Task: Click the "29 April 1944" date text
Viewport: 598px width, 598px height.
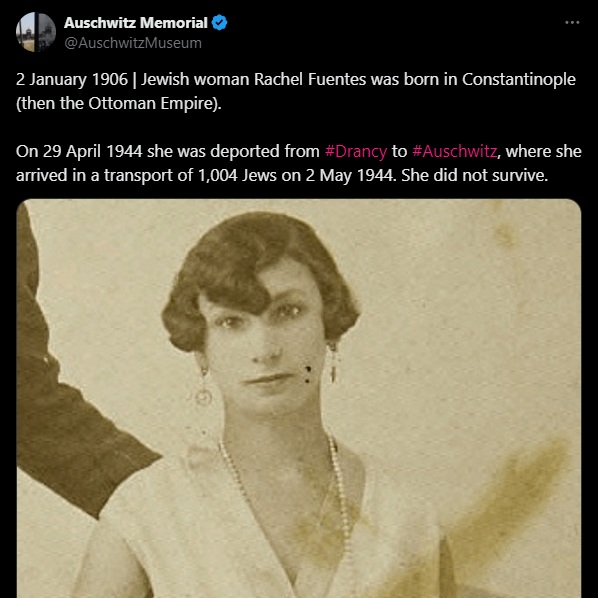Action: (x=92, y=151)
